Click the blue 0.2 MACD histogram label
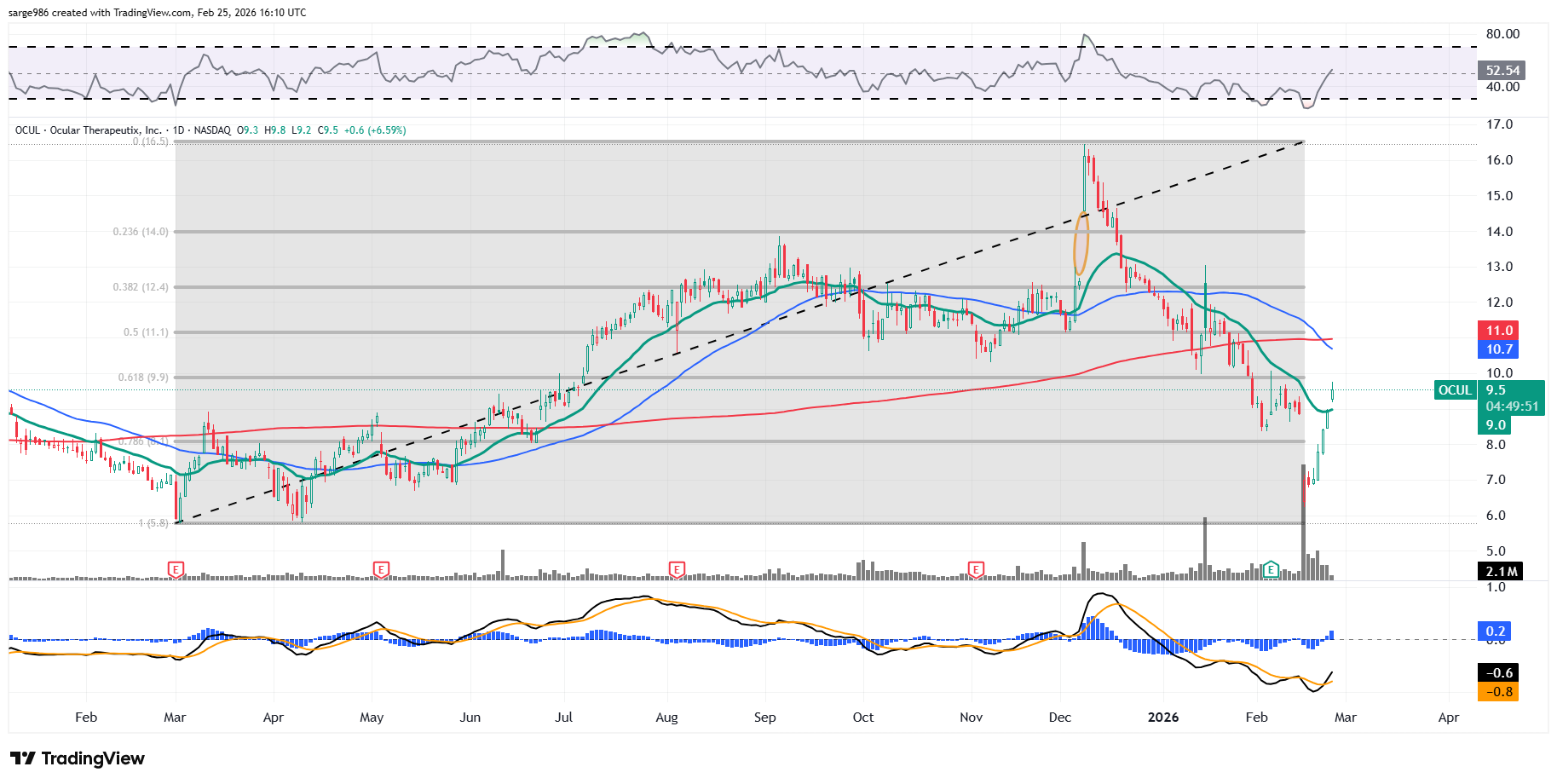The image size is (1557, 784). [1495, 631]
